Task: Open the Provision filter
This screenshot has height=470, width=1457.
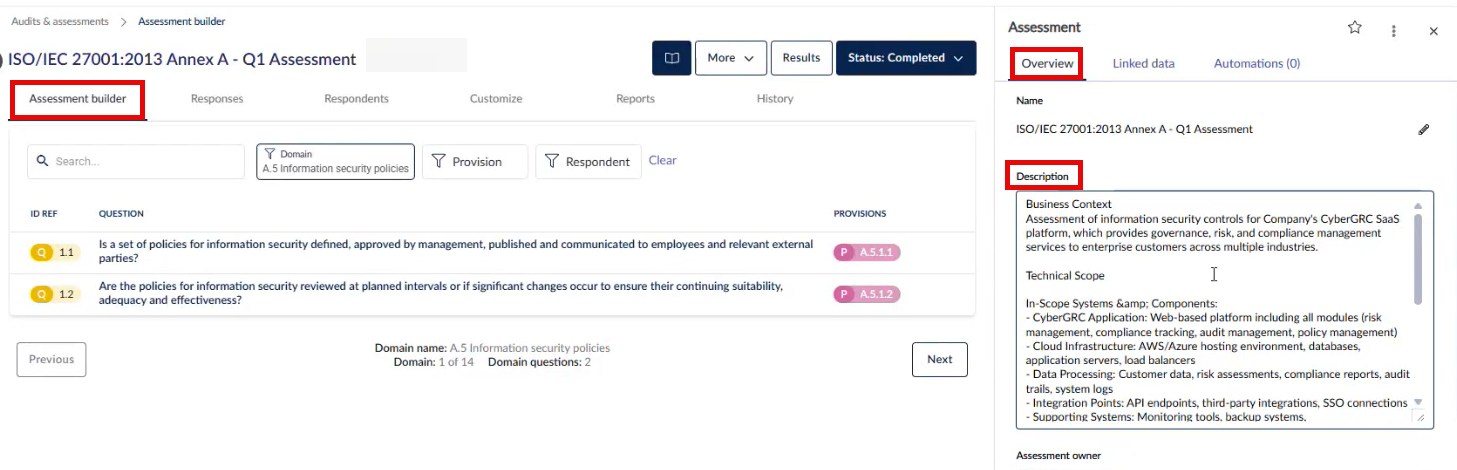Action: (475, 161)
